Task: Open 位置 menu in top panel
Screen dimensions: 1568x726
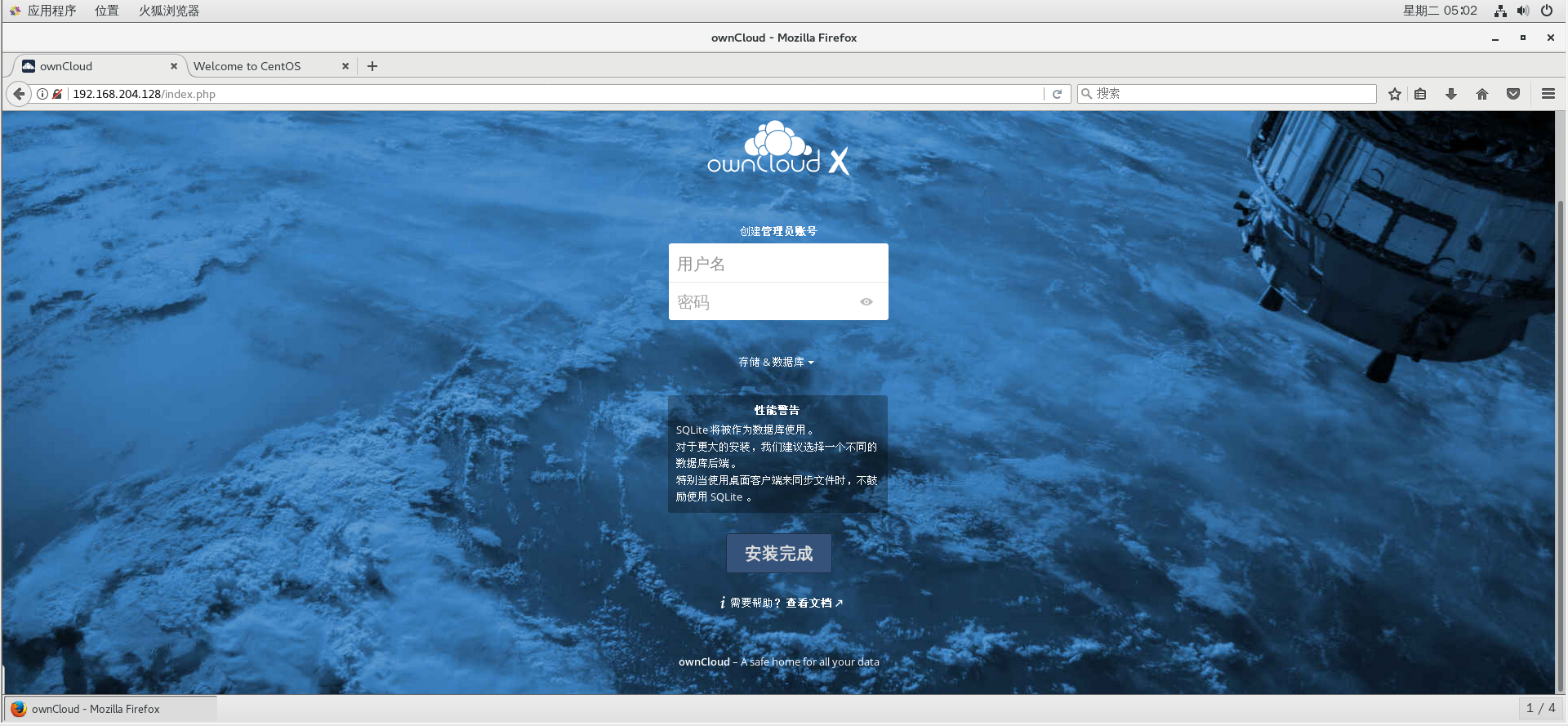Action: [107, 11]
